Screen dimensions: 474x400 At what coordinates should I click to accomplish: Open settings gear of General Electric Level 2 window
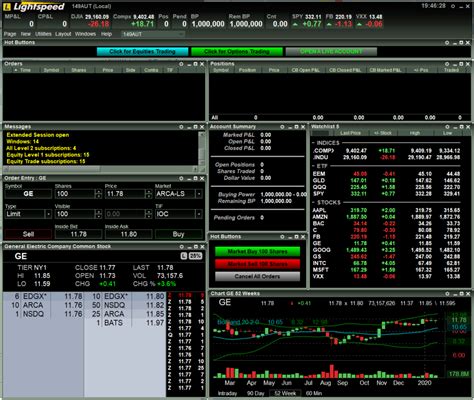click(181, 247)
